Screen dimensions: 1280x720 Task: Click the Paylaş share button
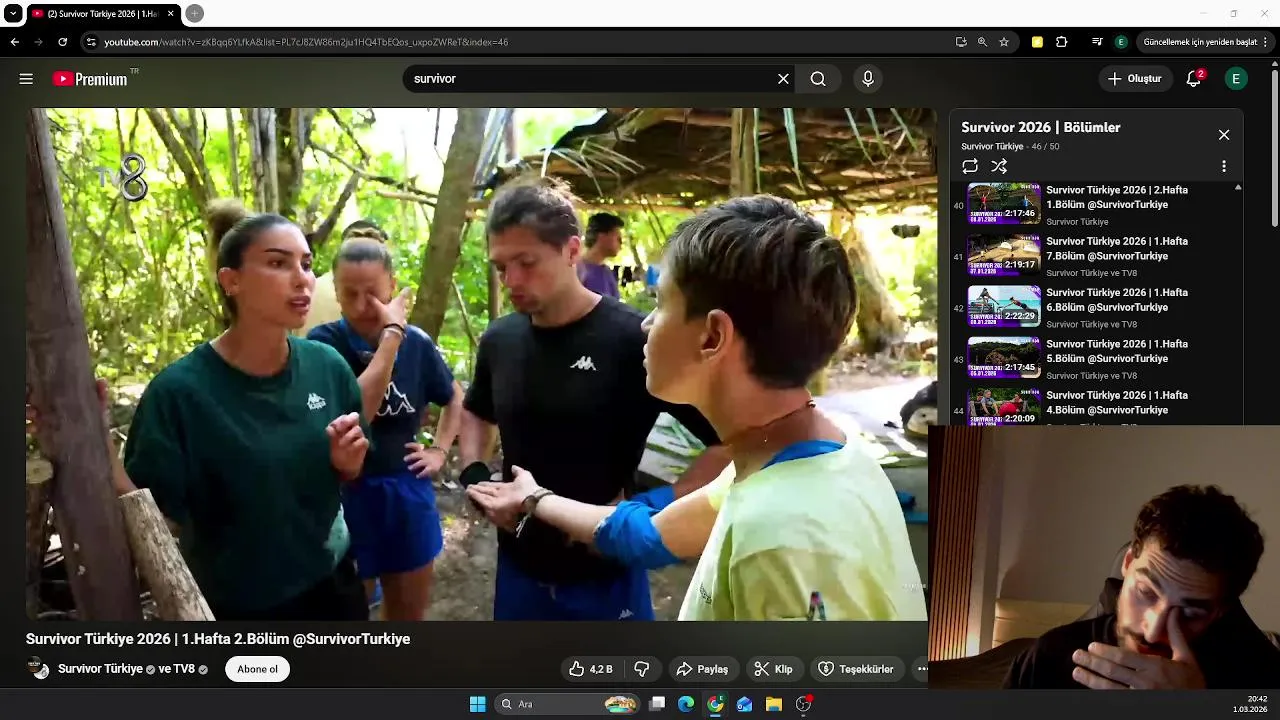[702, 669]
